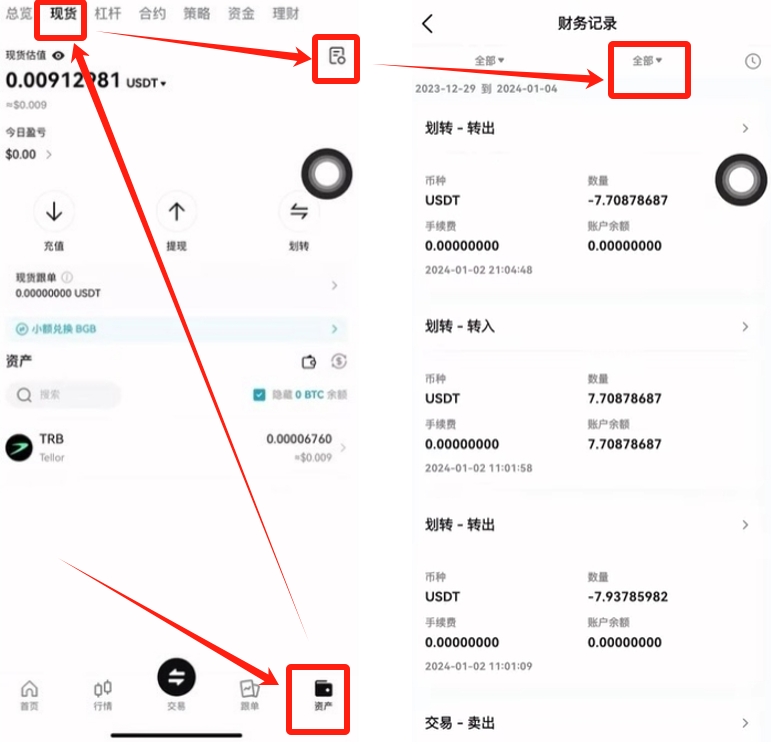Open the right 全部 filter dropdown

click(x=647, y=60)
